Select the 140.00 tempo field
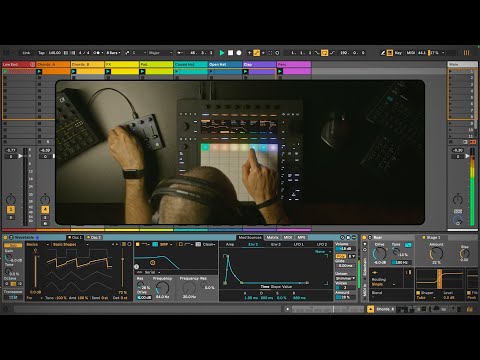The width and height of the screenshot is (480, 360). (55, 53)
